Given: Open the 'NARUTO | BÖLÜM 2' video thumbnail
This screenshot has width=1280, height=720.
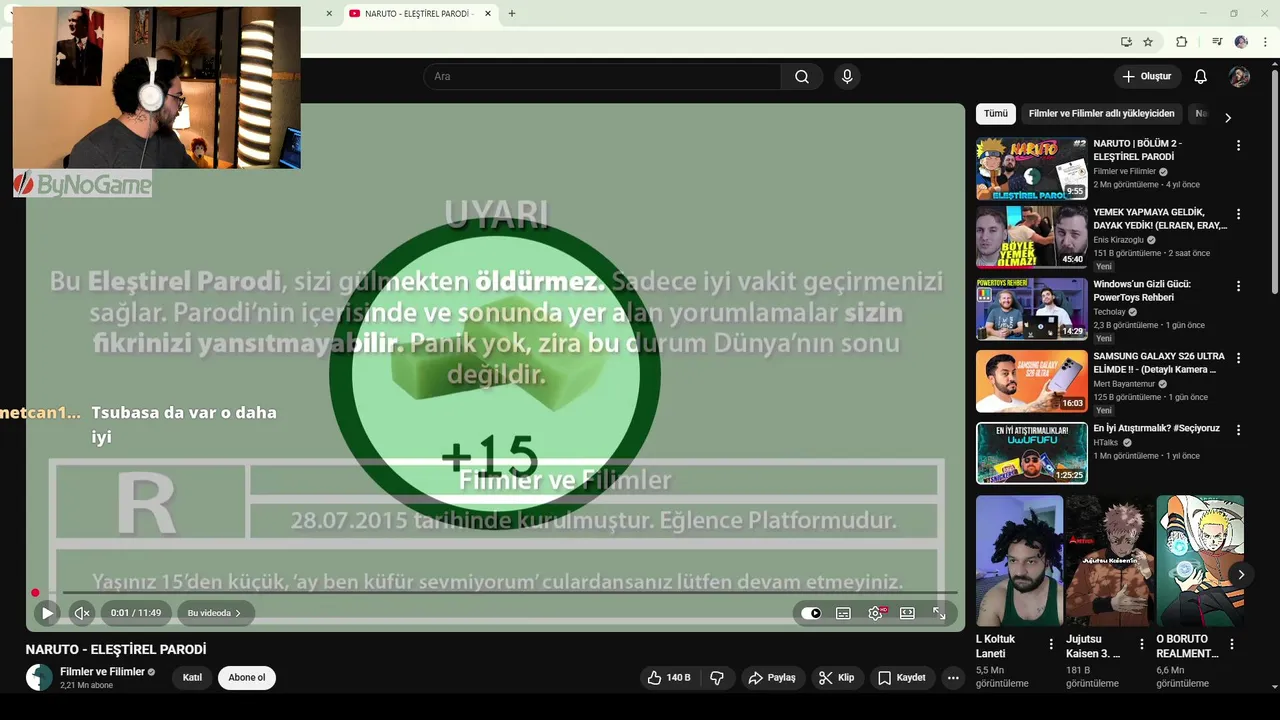Looking at the screenshot, I should click(1031, 169).
